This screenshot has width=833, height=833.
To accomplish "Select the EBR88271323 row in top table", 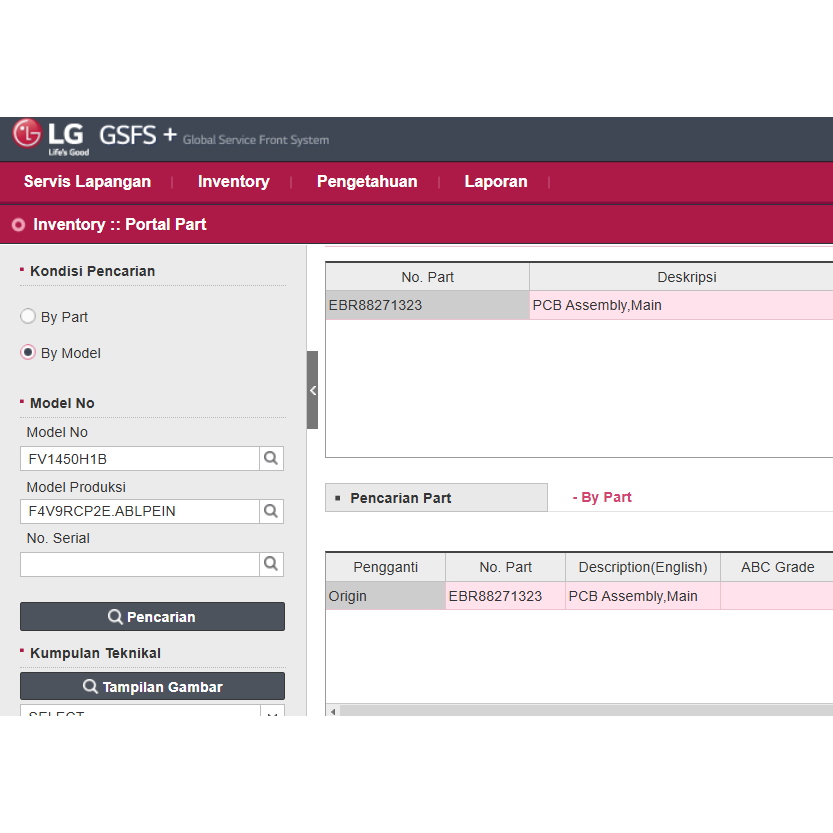I will (x=427, y=306).
